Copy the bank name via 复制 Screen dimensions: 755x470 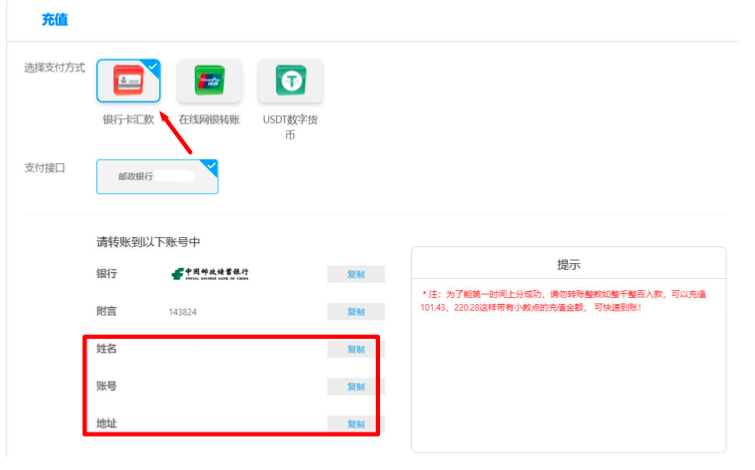(355, 274)
